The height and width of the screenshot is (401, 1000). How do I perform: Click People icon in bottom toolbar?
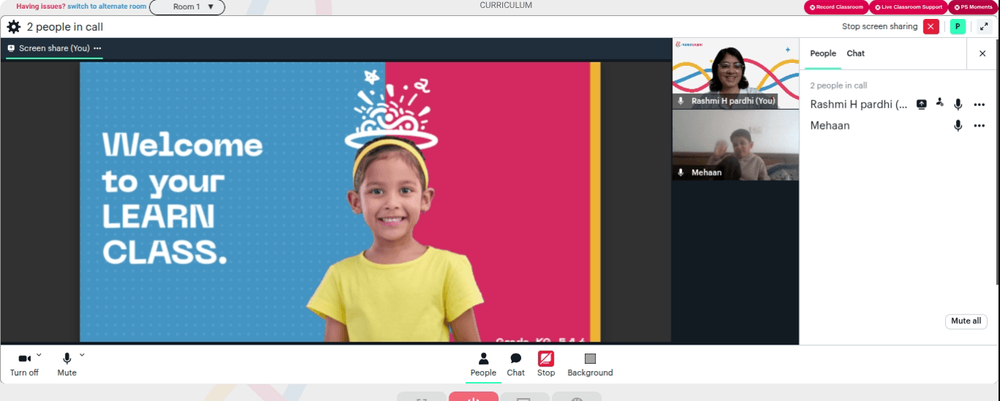tap(483, 365)
